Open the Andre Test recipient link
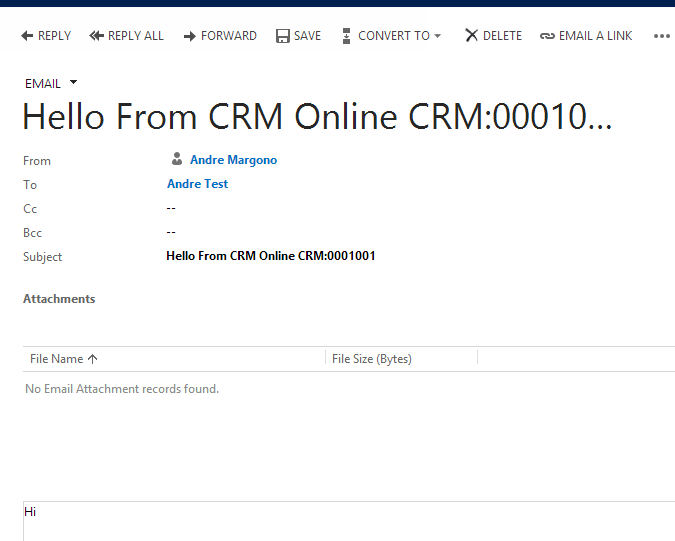 [197, 184]
